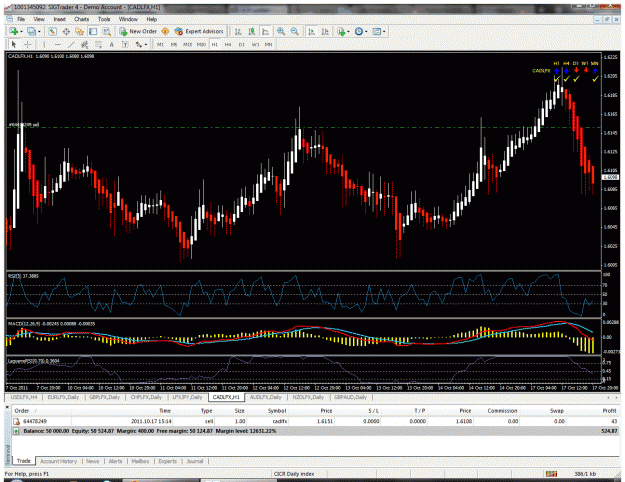625x482 pixels.
Task: Open the Help menu
Action: [x=151, y=19]
